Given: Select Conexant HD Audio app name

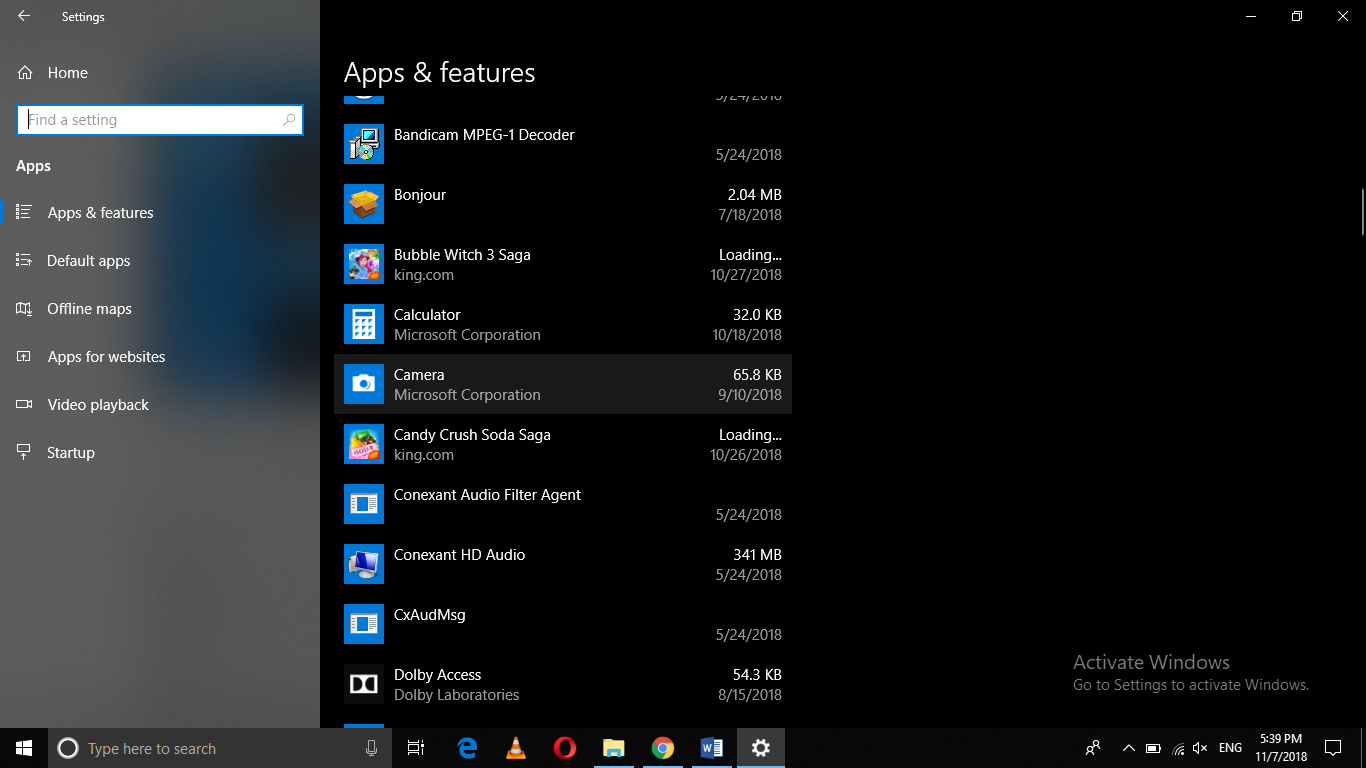Looking at the screenshot, I should point(459,555).
